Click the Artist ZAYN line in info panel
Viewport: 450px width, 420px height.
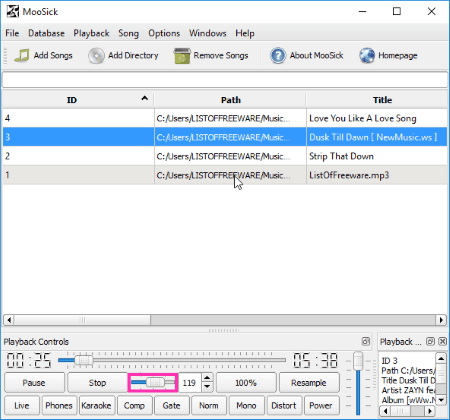pyautogui.click(x=408, y=390)
